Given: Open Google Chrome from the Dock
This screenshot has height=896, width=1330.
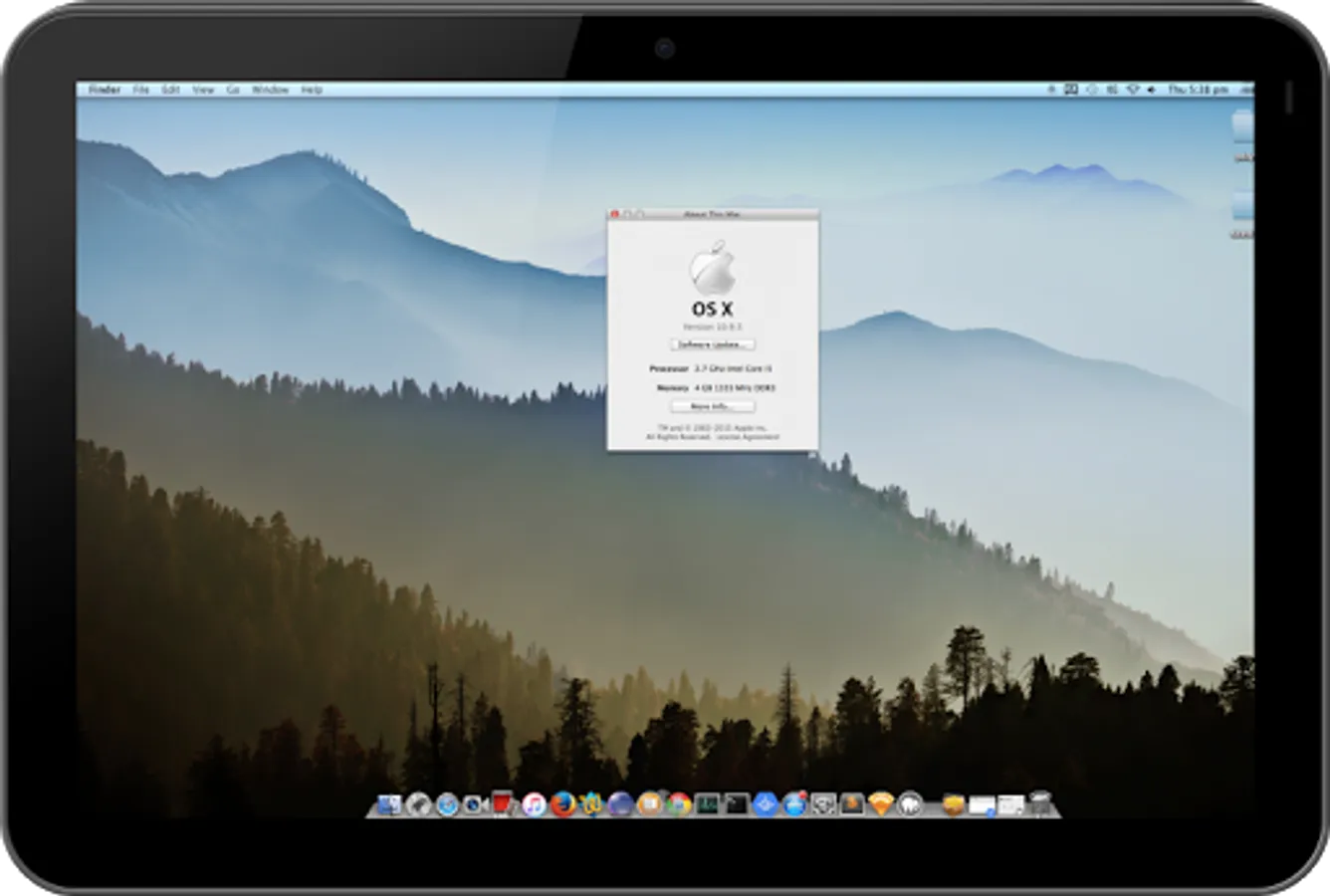Looking at the screenshot, I should pos(679,803).
